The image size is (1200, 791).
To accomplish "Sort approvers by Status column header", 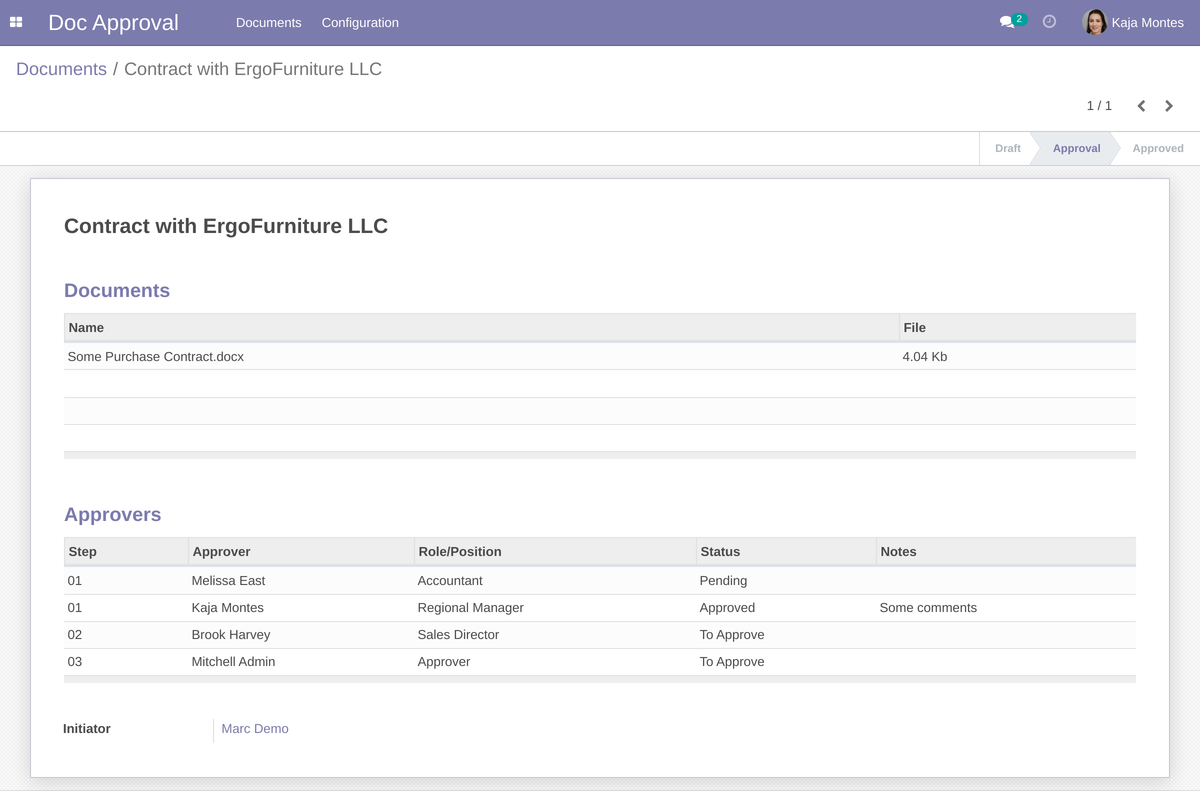I will 720,551.
